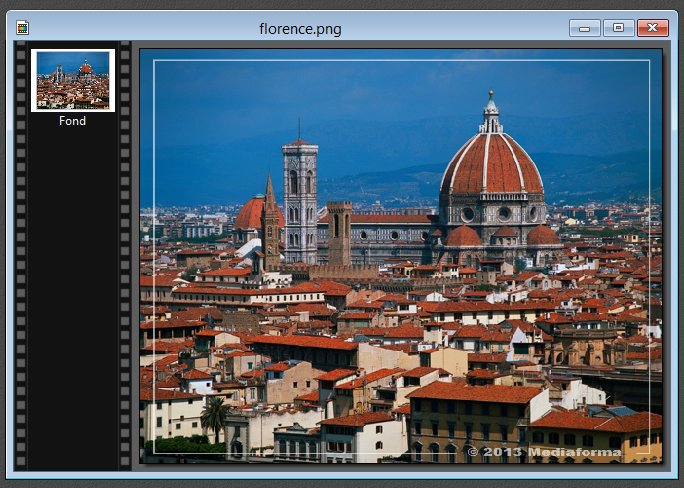
Task: Click the Fond layer name label
Action: tap(72, 121)
